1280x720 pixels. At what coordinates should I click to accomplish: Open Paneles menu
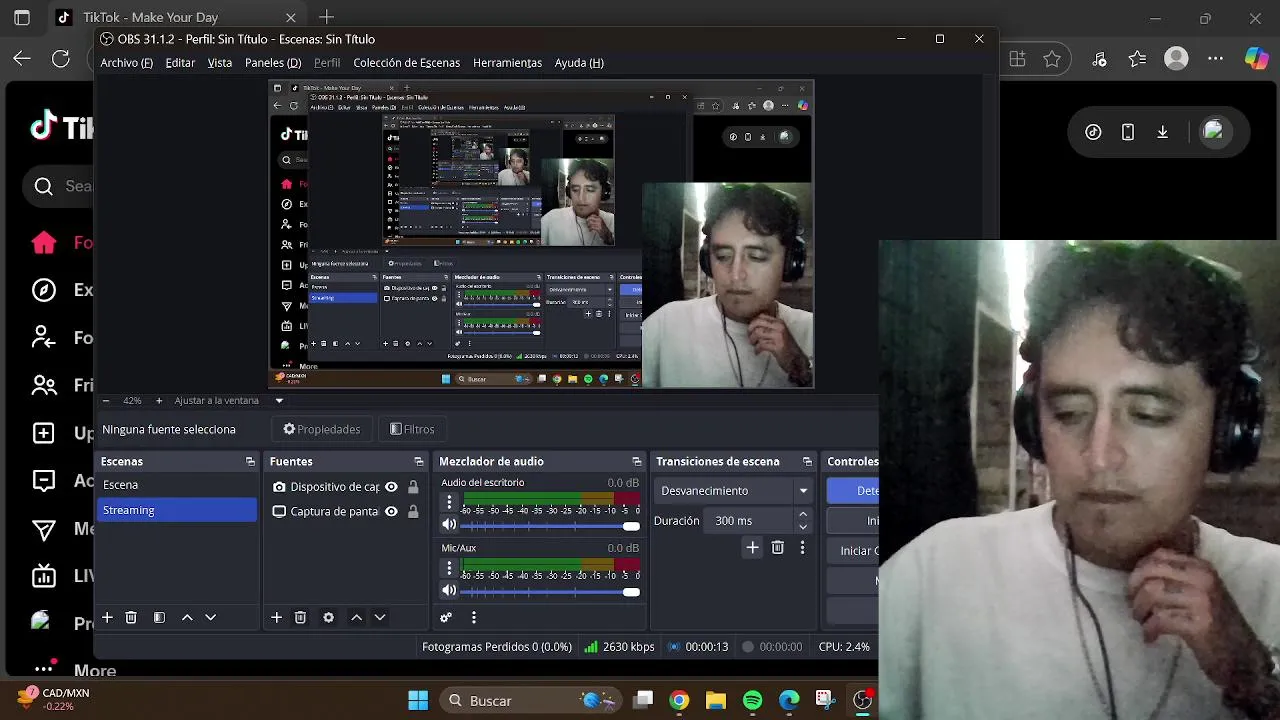273,63
